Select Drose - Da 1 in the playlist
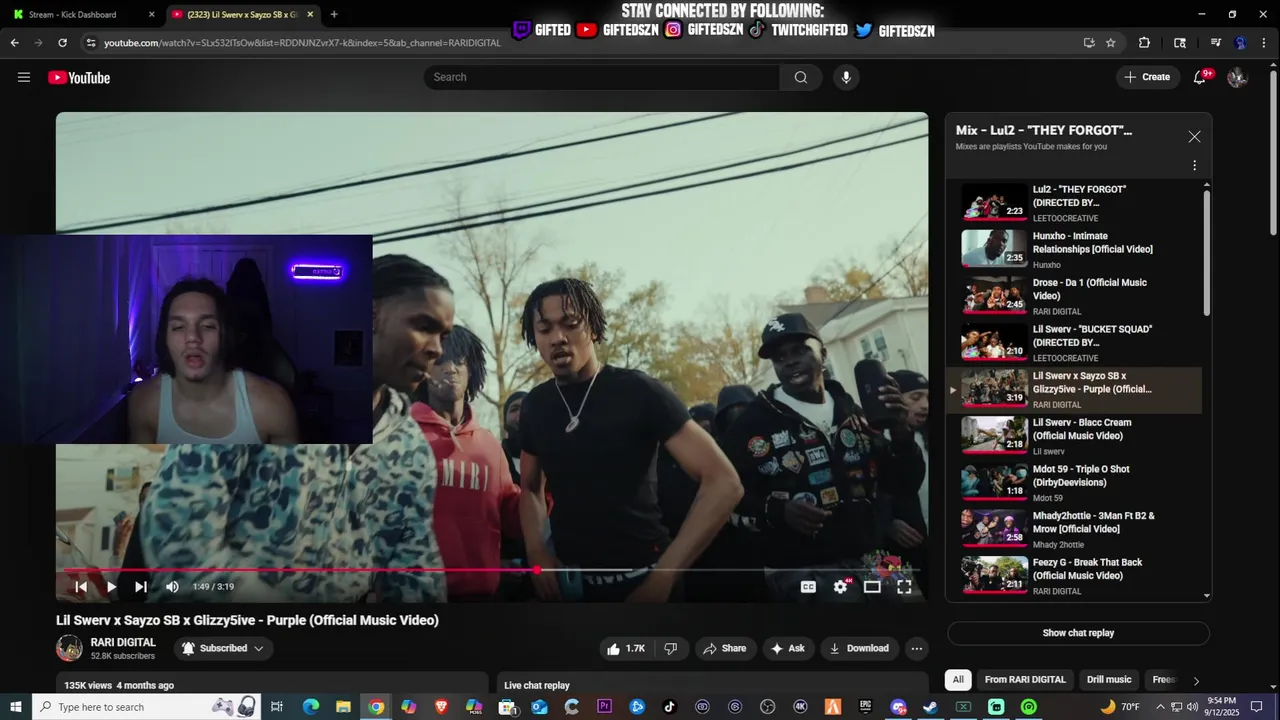The height and width of the screenshot is (720, 1280). click(x=1075, y=296)
